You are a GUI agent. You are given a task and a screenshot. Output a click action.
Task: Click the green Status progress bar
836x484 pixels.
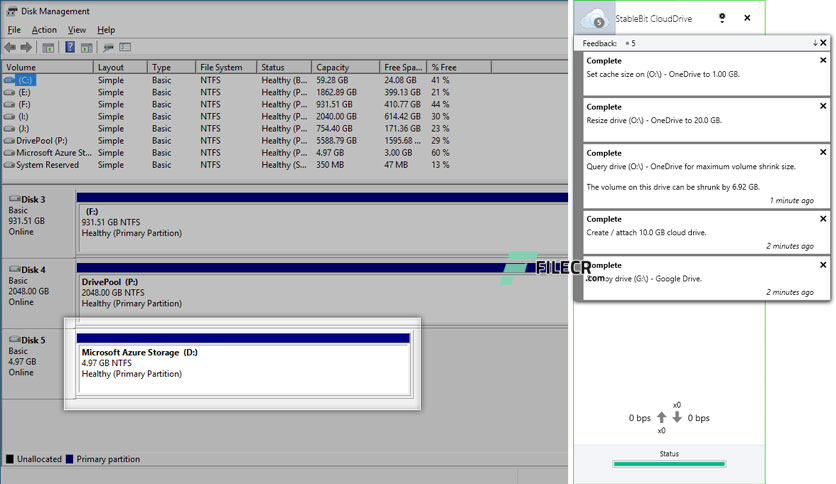pos(669,464)
